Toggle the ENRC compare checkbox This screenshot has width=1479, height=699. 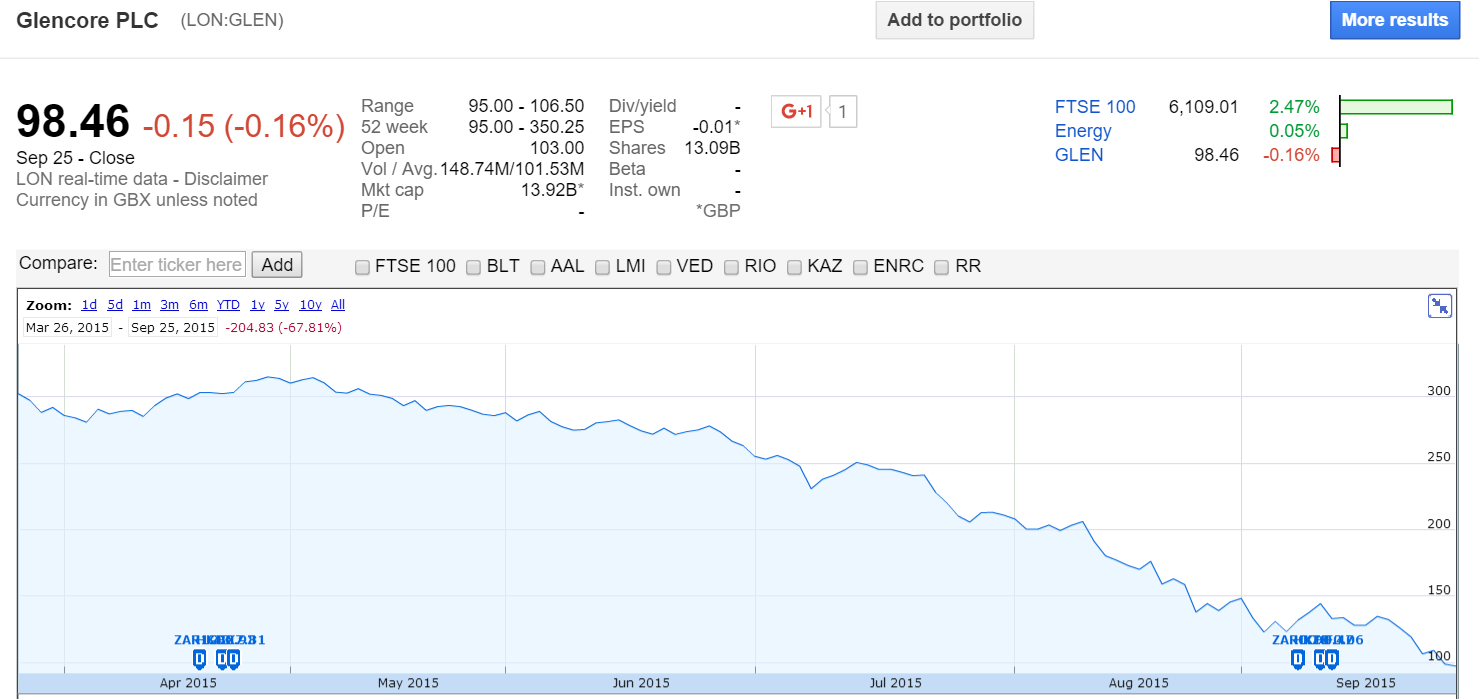pos(861,267)
